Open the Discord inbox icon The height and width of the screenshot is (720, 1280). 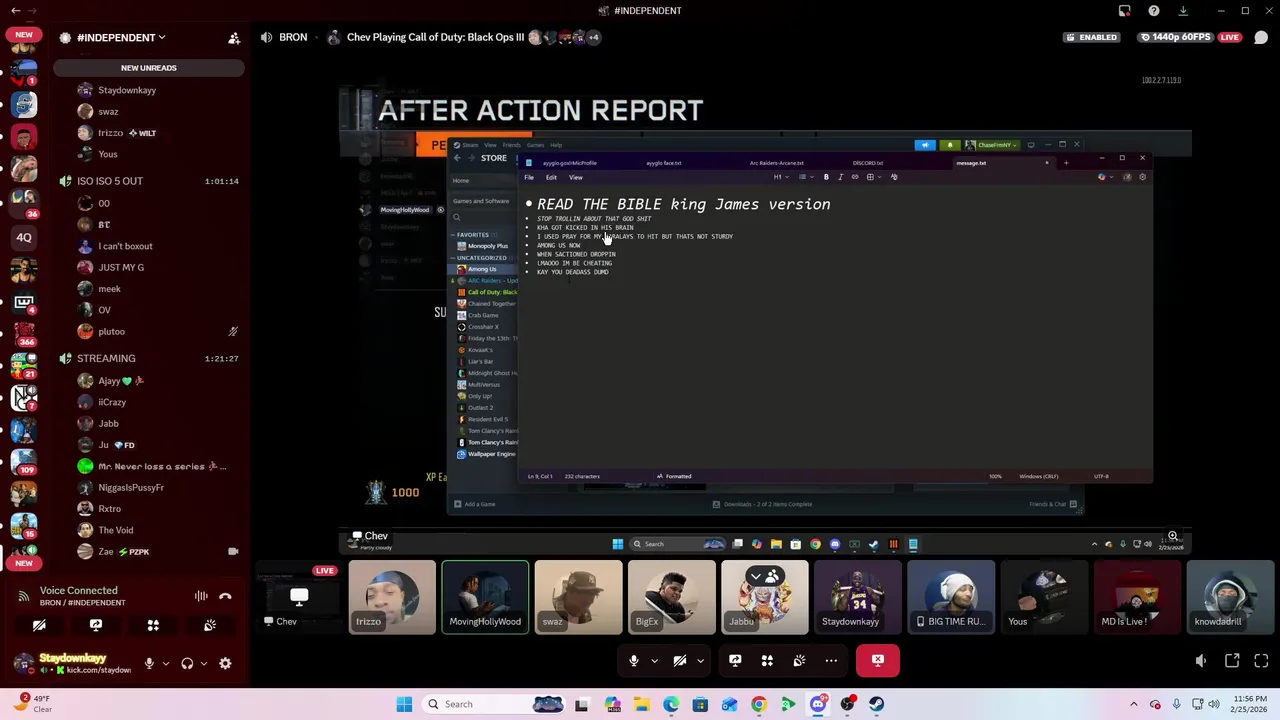1125,11
